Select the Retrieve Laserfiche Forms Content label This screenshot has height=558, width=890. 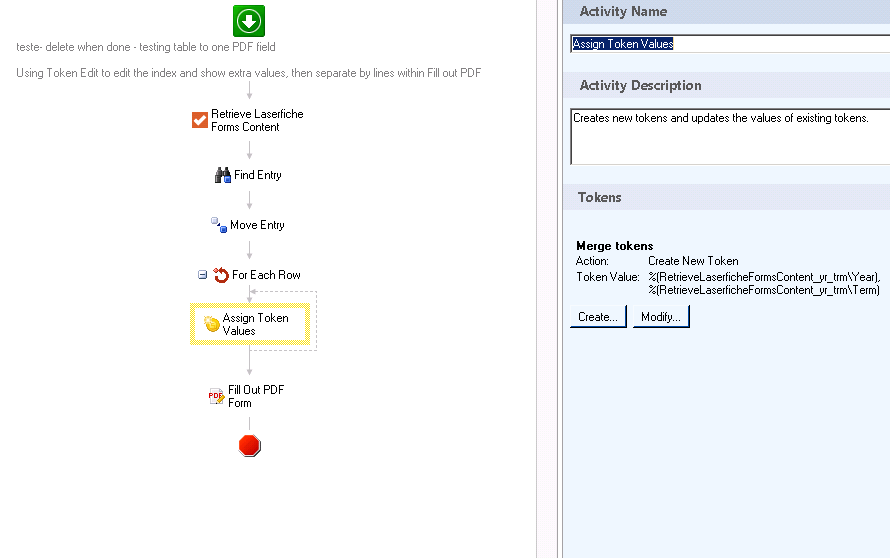pyautogui.click(x=257, y=120)
